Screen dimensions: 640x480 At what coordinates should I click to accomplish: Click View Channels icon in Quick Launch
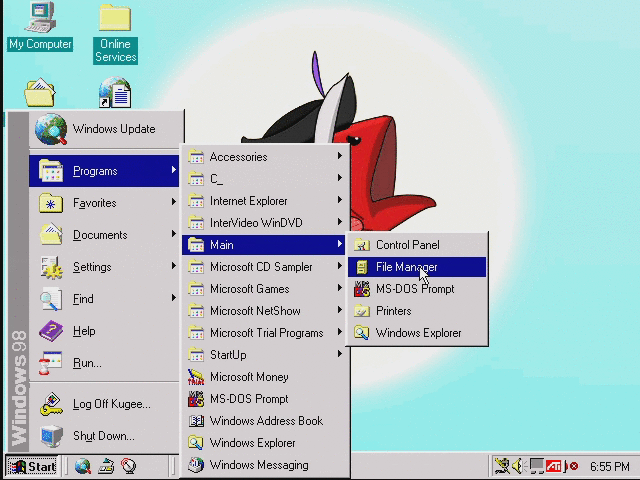tap(129, 466)
